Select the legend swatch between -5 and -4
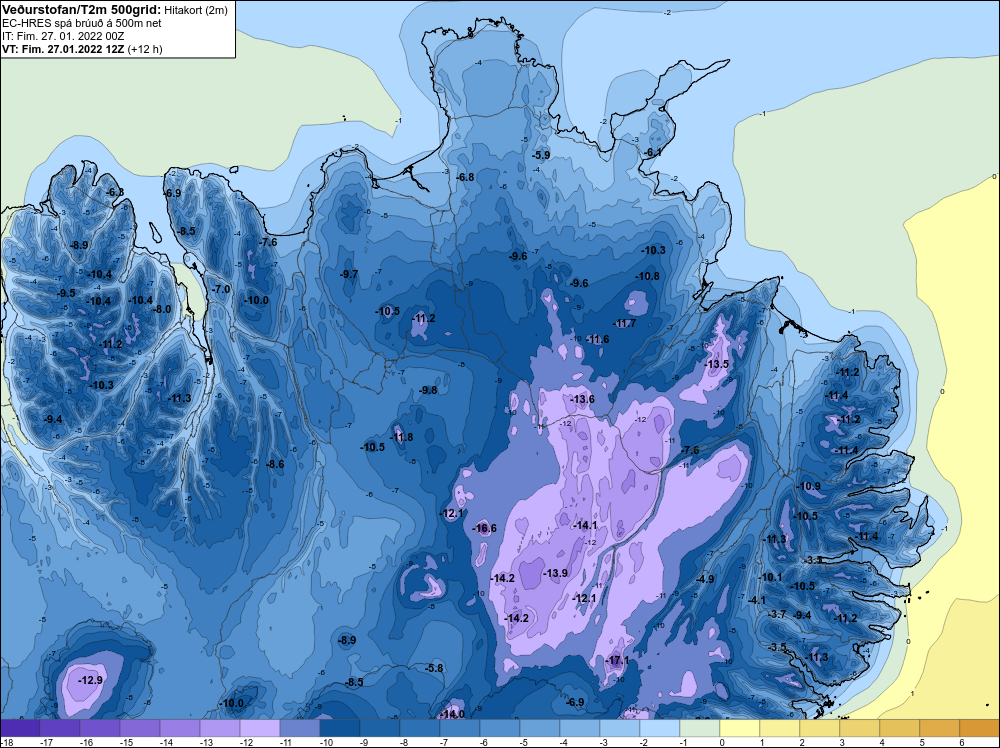Screen dimensions: 1000x748 pos(540,728)
